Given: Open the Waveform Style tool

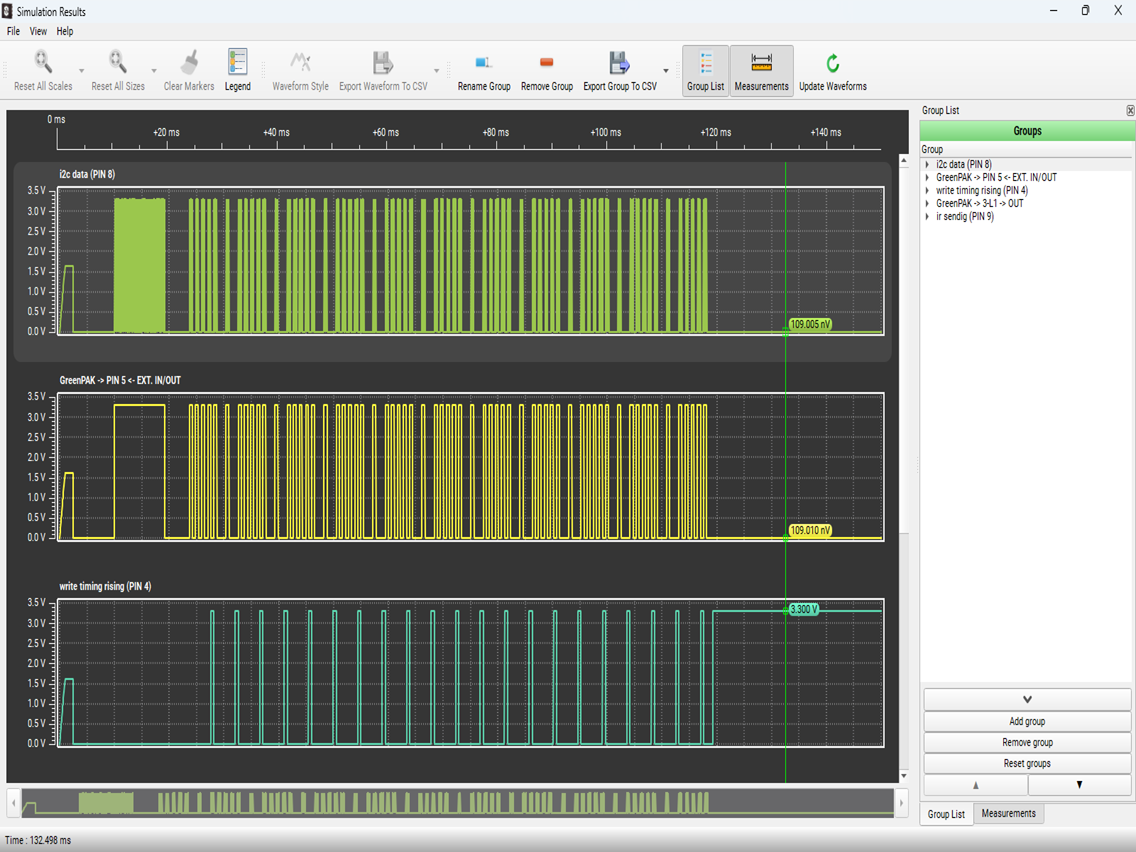Looking at the screenshot, I should (x=300, y=64).
